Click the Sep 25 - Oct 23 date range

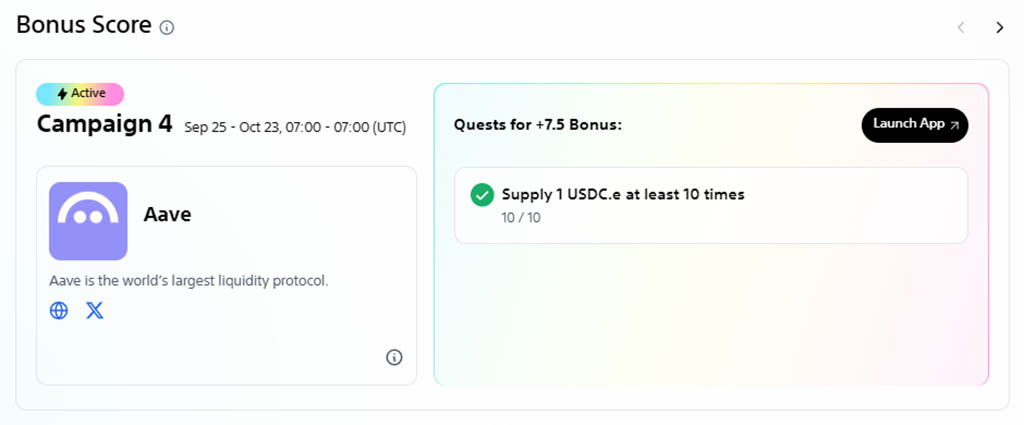coord(294,127)
